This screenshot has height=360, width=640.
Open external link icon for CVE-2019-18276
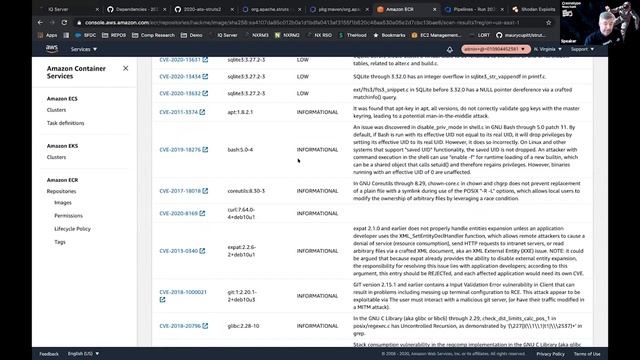coord(205,149)
